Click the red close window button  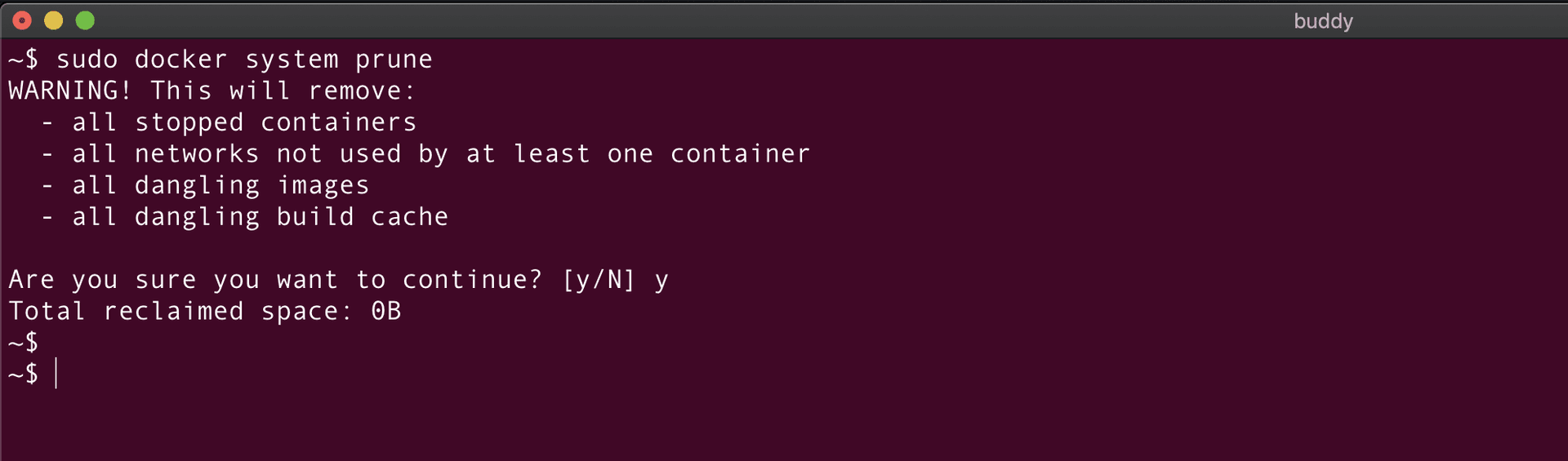click(22, 20)
